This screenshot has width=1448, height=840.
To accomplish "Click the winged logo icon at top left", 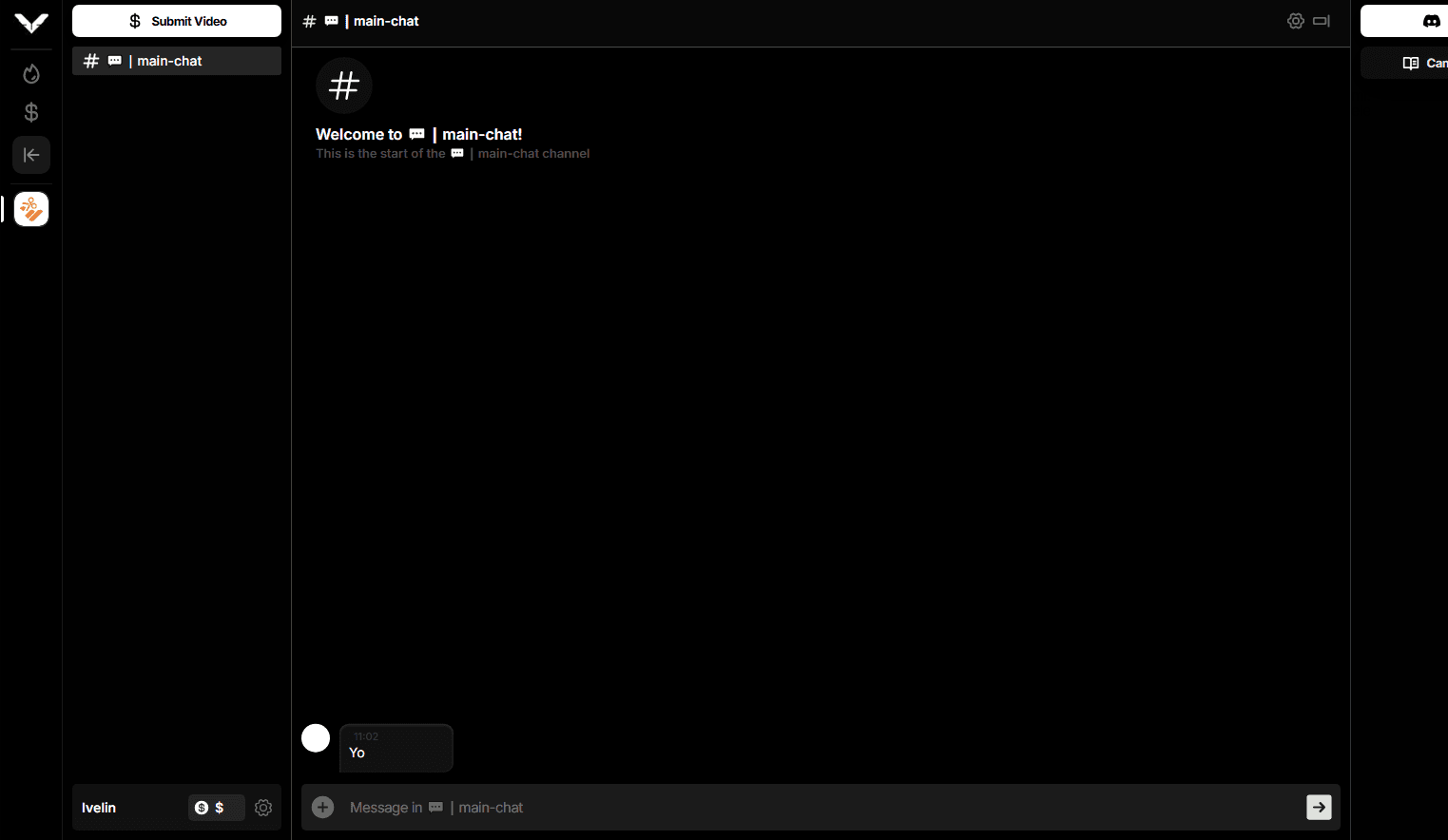I will [x=31, y=23].
